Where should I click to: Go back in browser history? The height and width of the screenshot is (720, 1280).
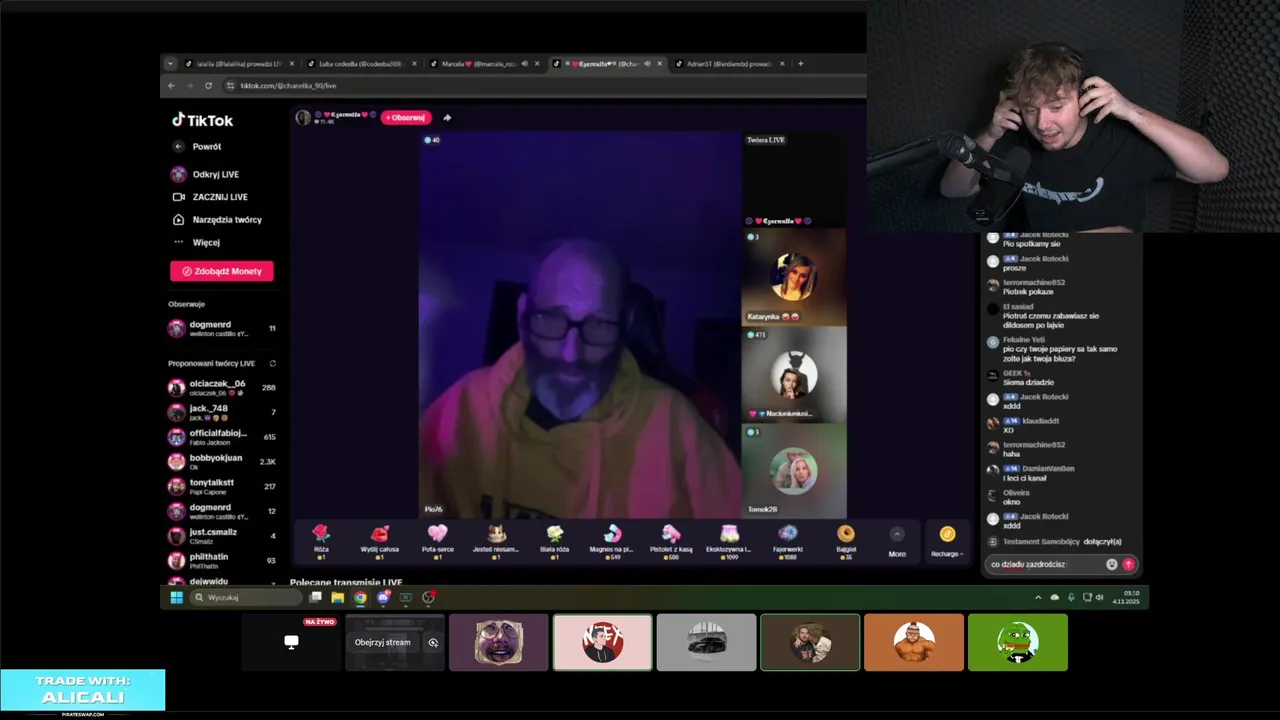[171, 86]
